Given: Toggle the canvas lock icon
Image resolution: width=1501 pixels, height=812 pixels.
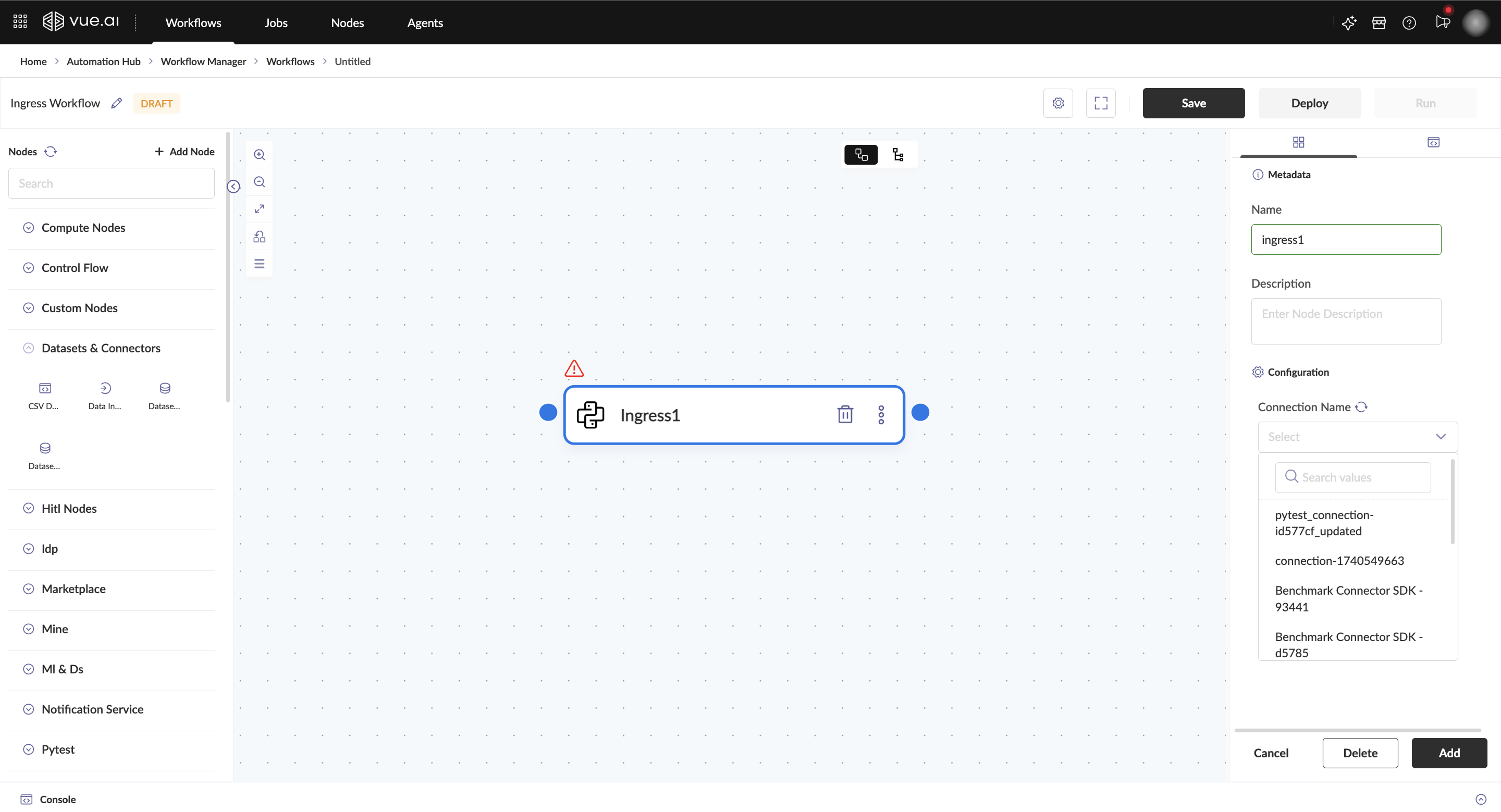Looking at the screenshot, I should 260,237.
